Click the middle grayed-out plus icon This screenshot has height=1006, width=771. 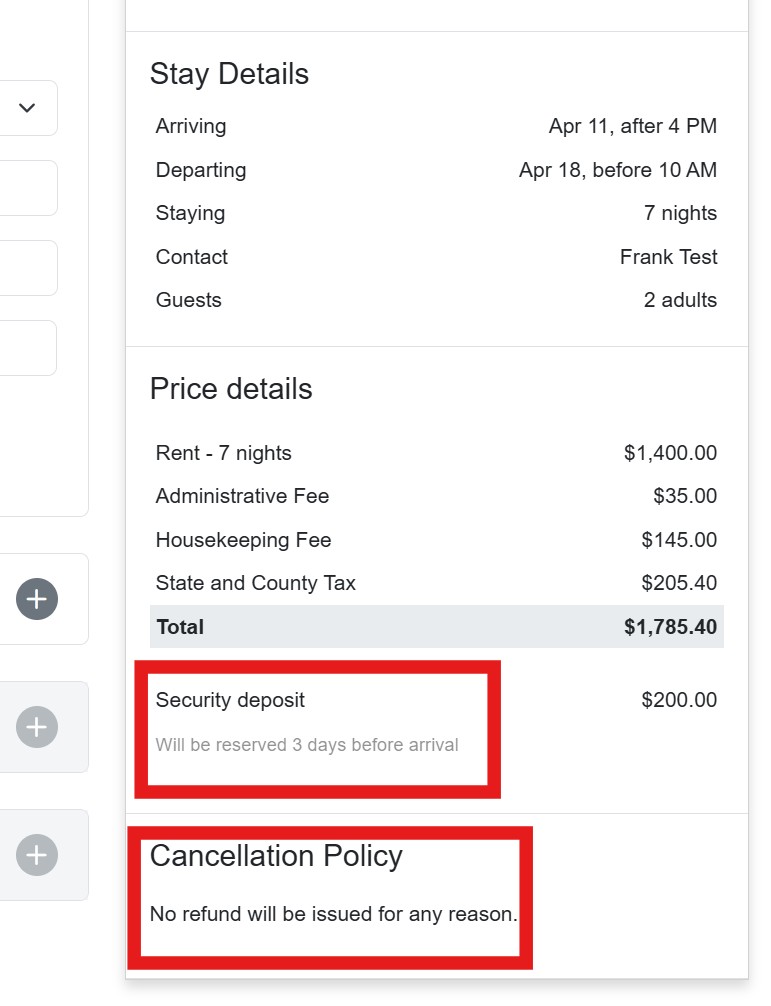pos(37,727)
